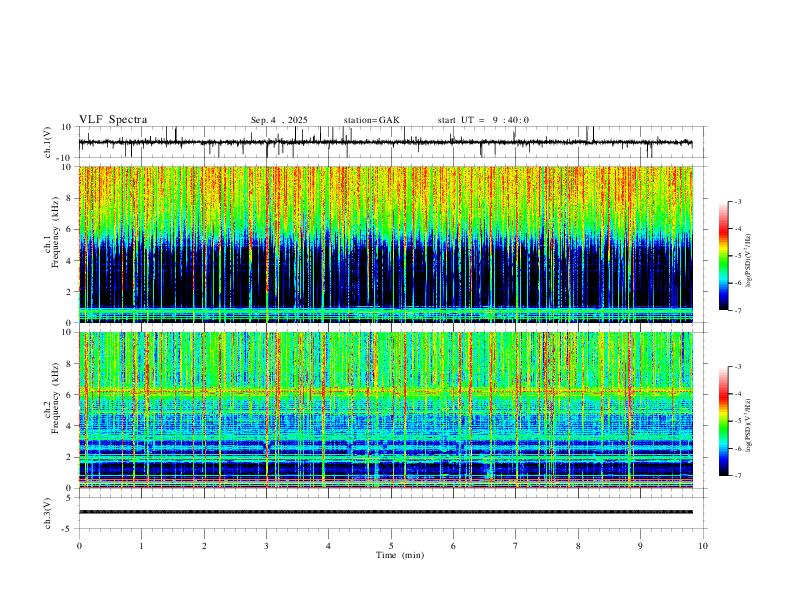This screenshot has height=612, width=792.
Task: Click the "6" kHz tick on ch.2 spectrogram axis
Action: click(69, 395)
